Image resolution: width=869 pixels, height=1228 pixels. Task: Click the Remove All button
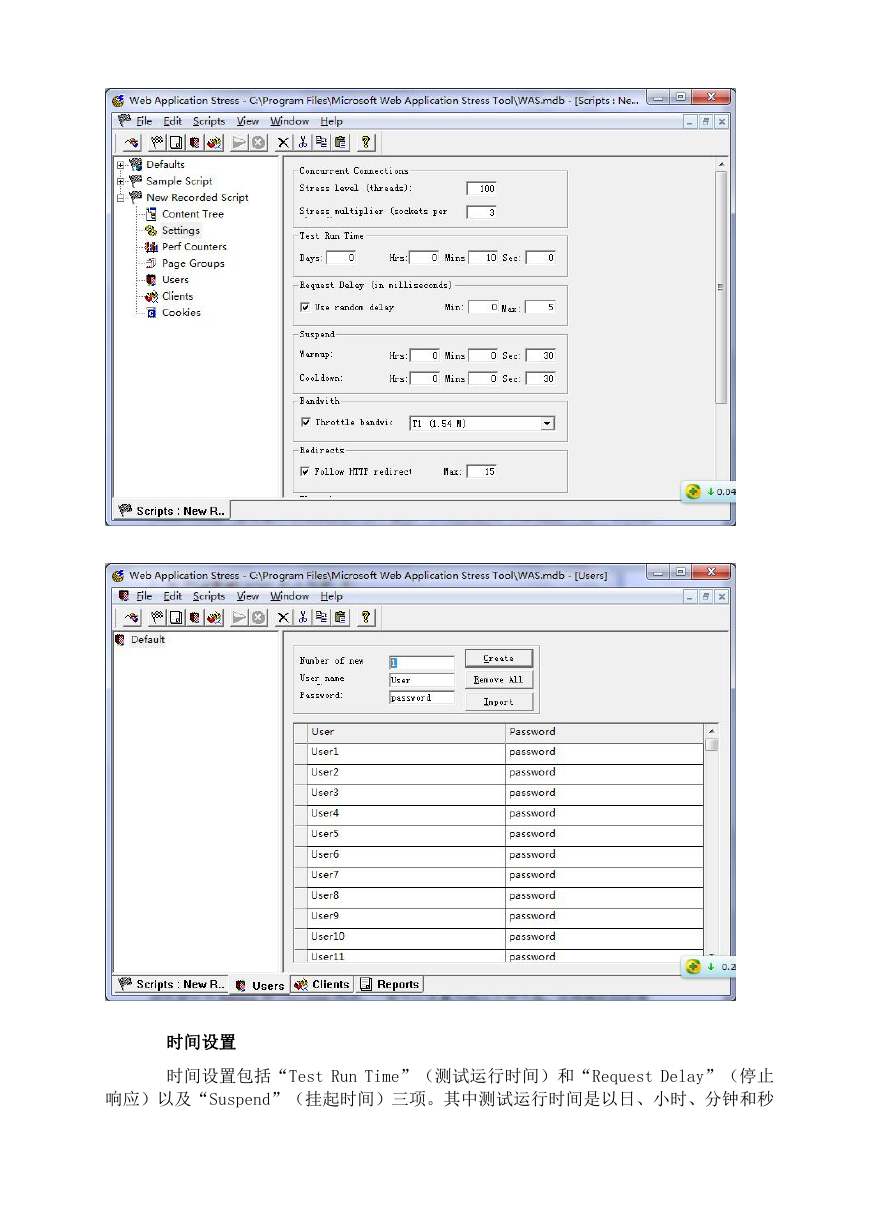(498, 680)
